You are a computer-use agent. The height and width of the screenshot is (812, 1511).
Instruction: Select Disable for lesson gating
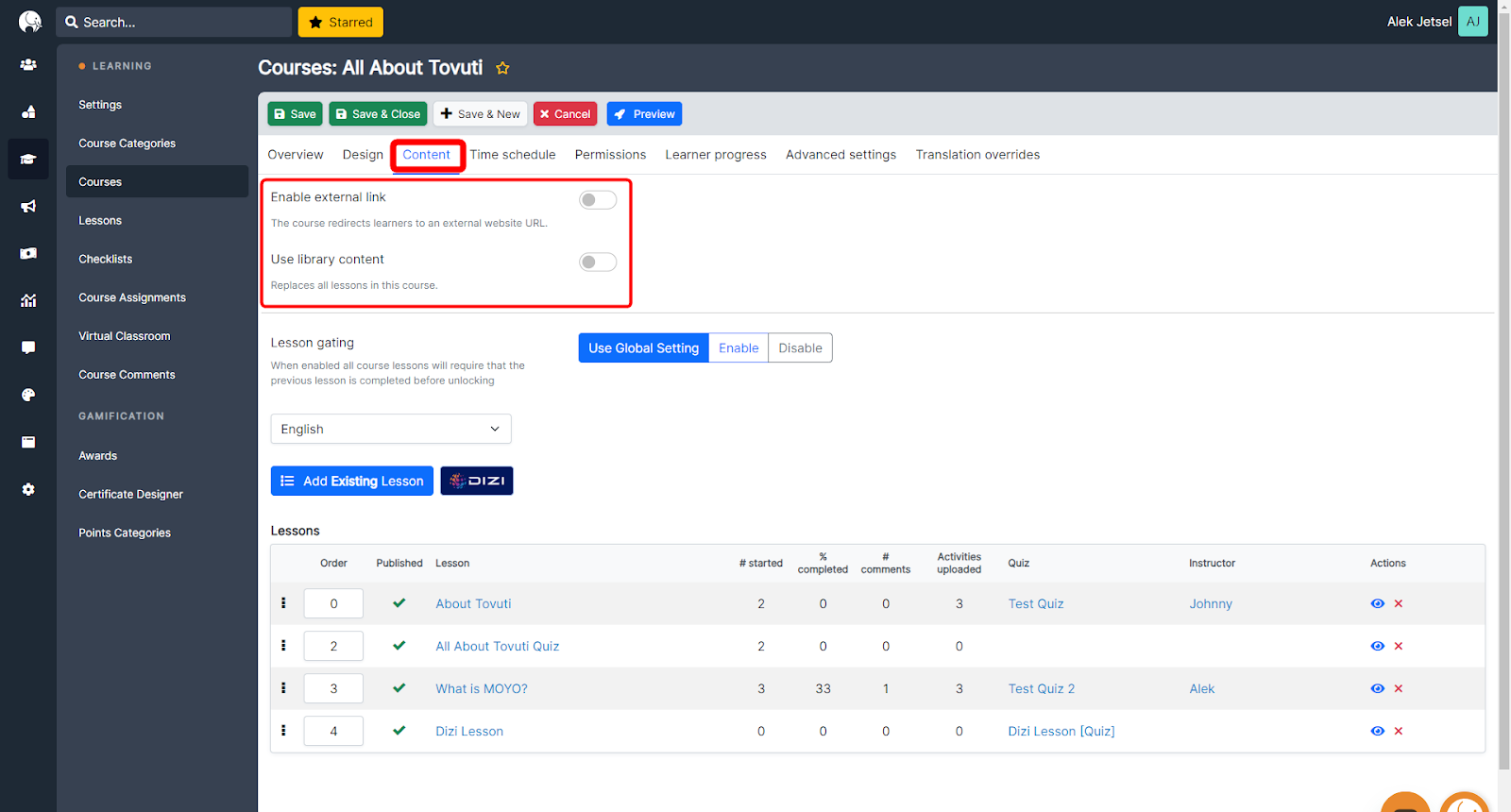800,347
